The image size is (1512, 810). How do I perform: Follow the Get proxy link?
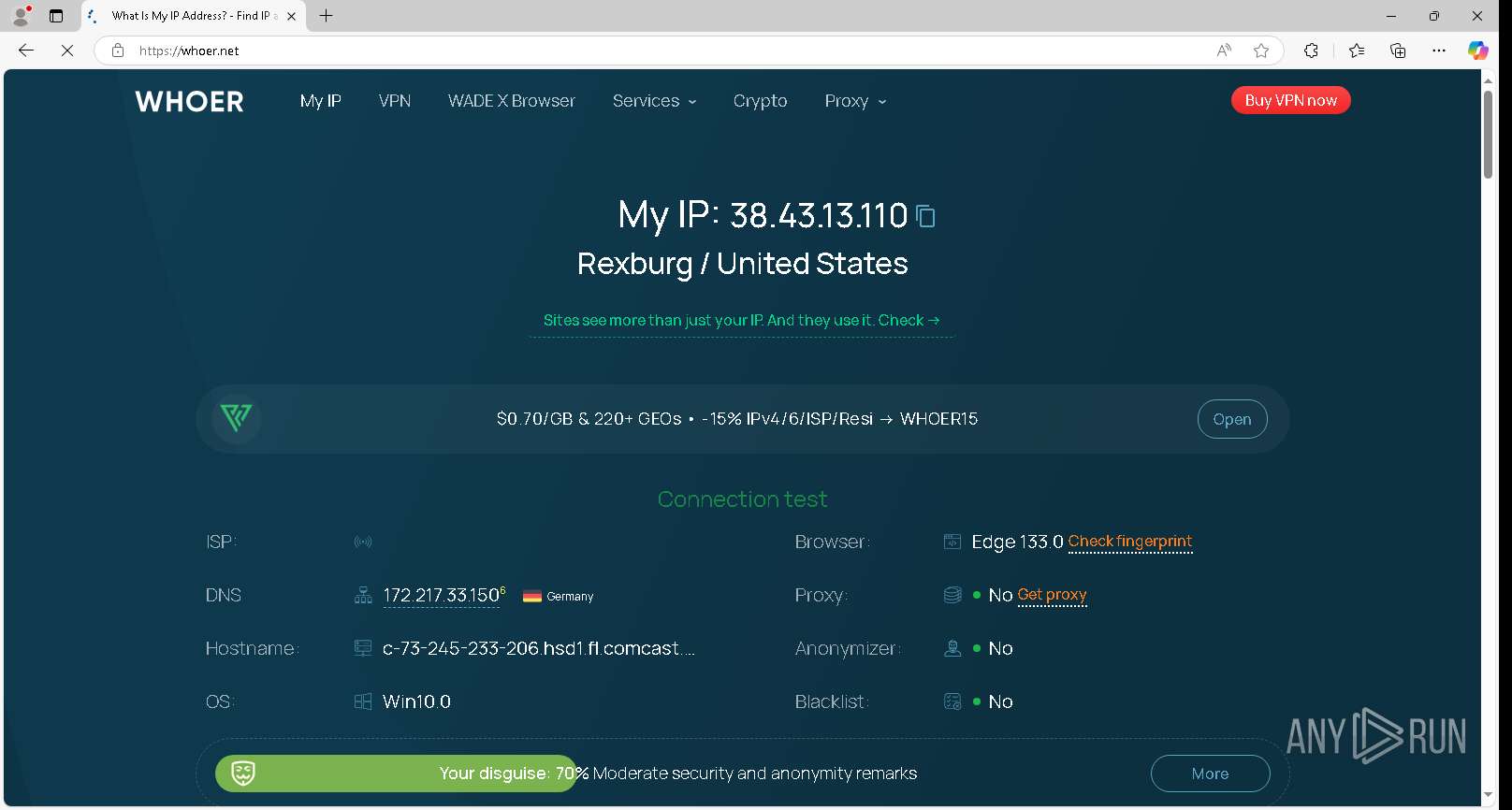(1052, 595)
